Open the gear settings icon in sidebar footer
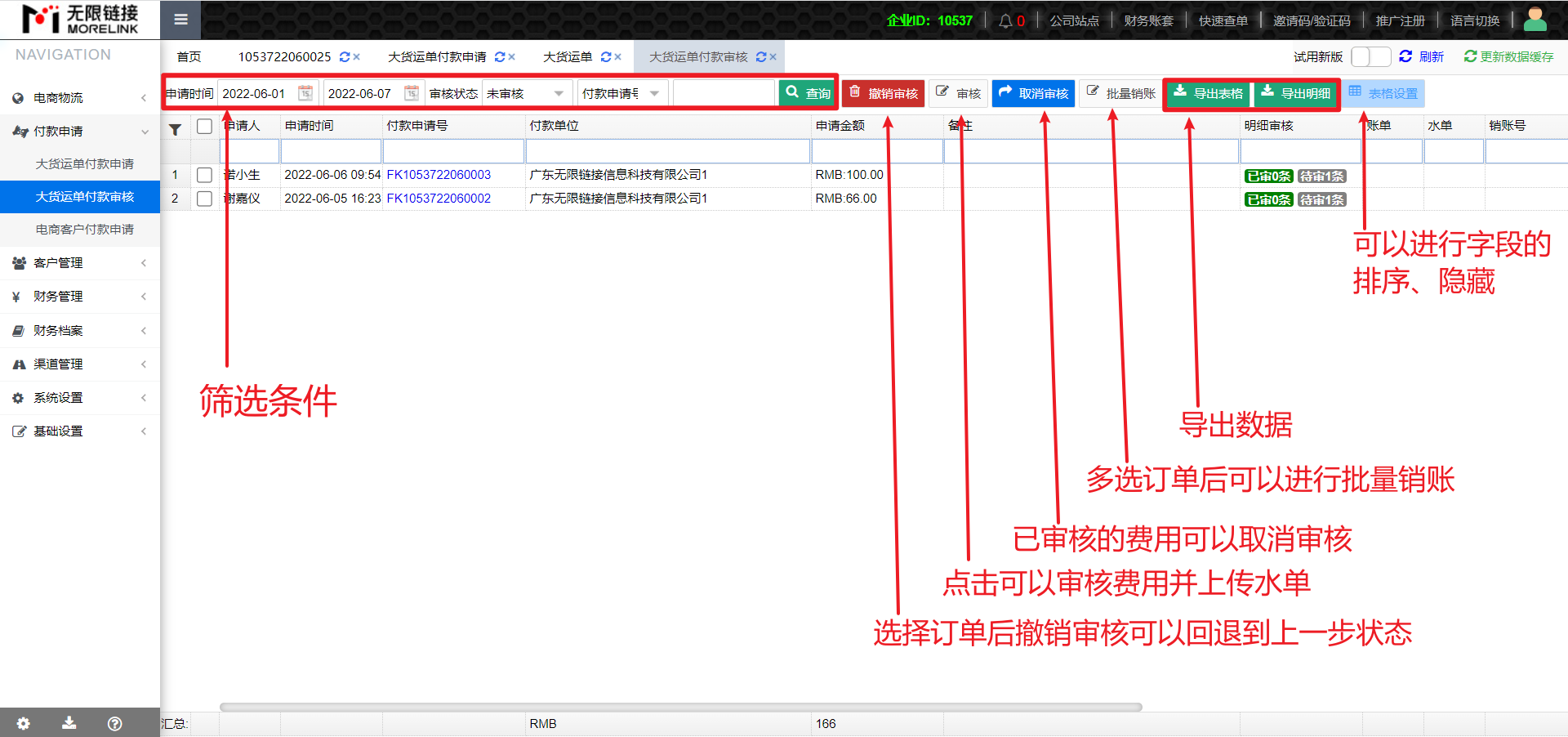 coord(23,723)
